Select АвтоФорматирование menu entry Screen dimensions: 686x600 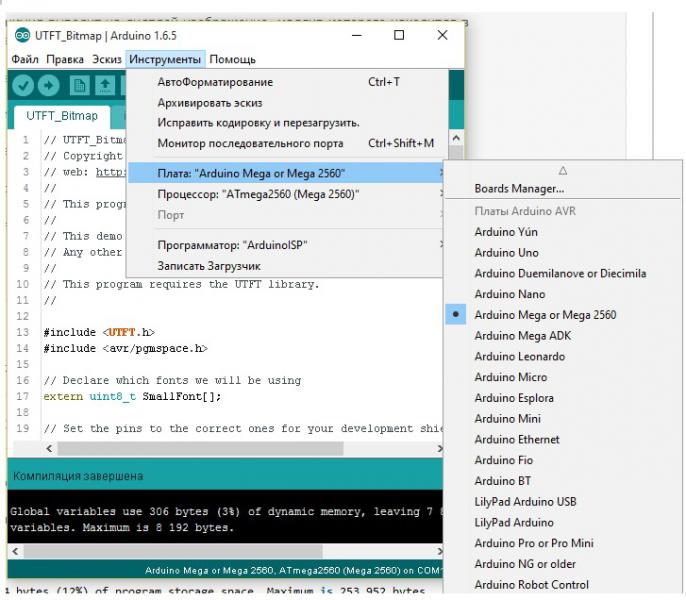[289, 82]
